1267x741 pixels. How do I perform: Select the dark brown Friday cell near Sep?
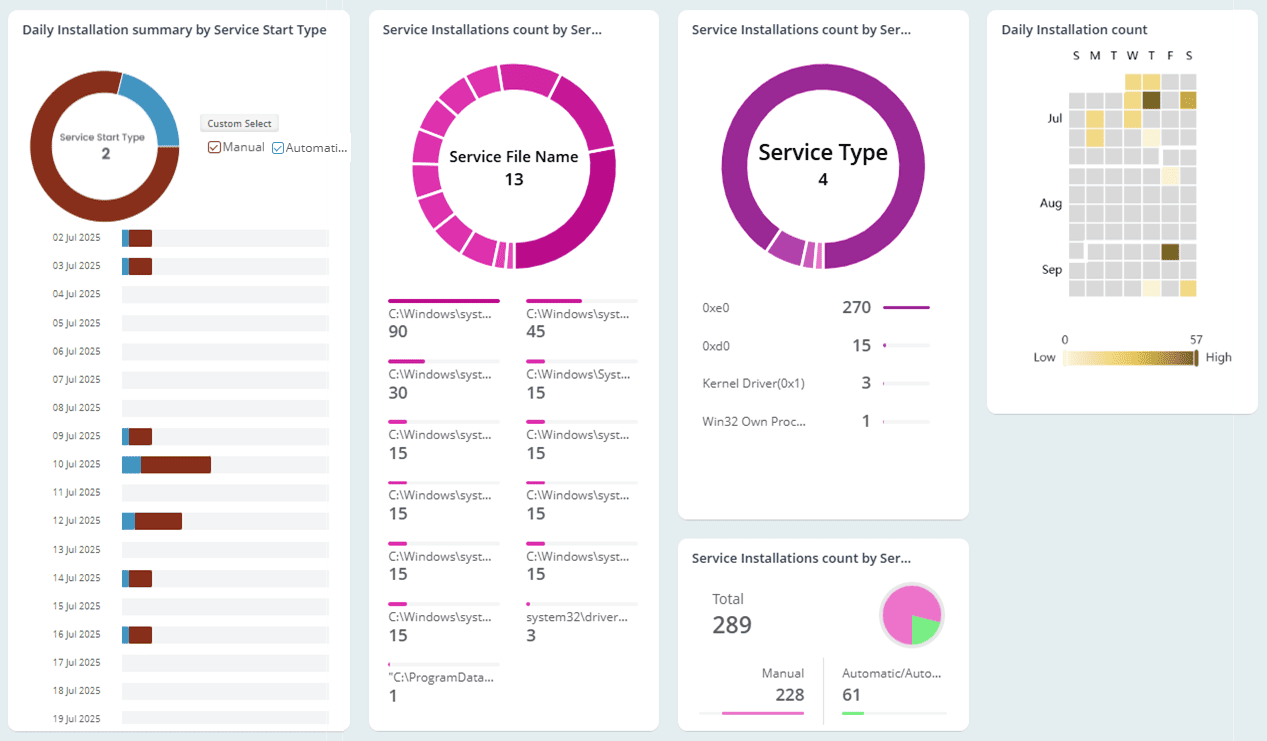[x=1170, y=252]
